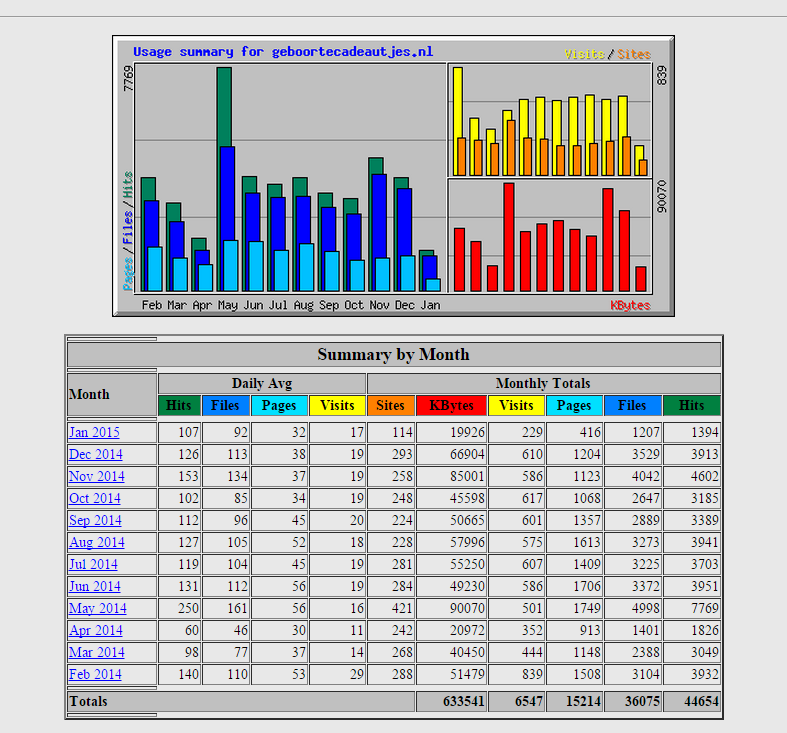Click the 'Sites' legend label in chart
Viewport: 787px width, 733px height.
click(634, 54)
